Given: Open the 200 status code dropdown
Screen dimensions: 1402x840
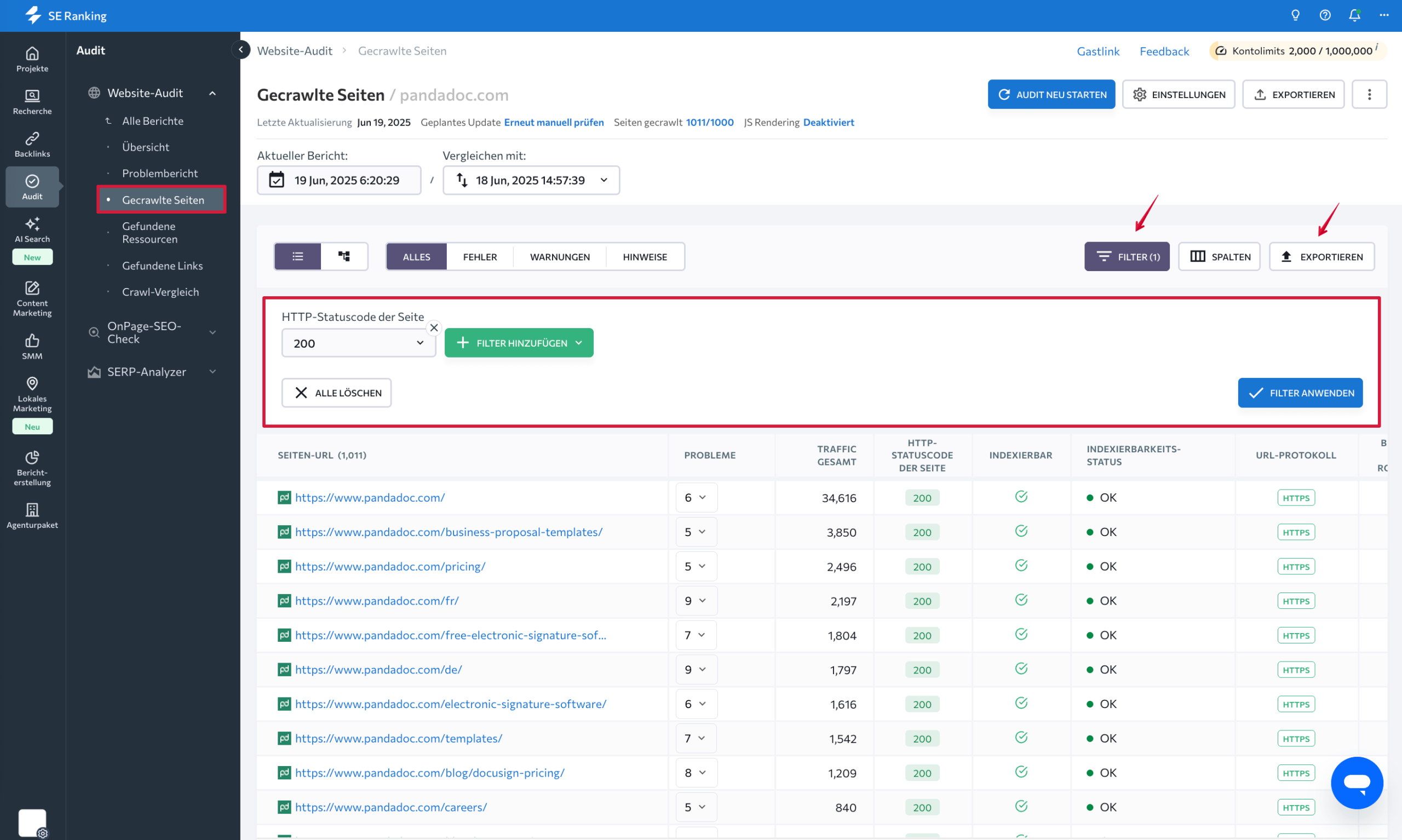Looking at the screenshot, I should pos(359,343).
